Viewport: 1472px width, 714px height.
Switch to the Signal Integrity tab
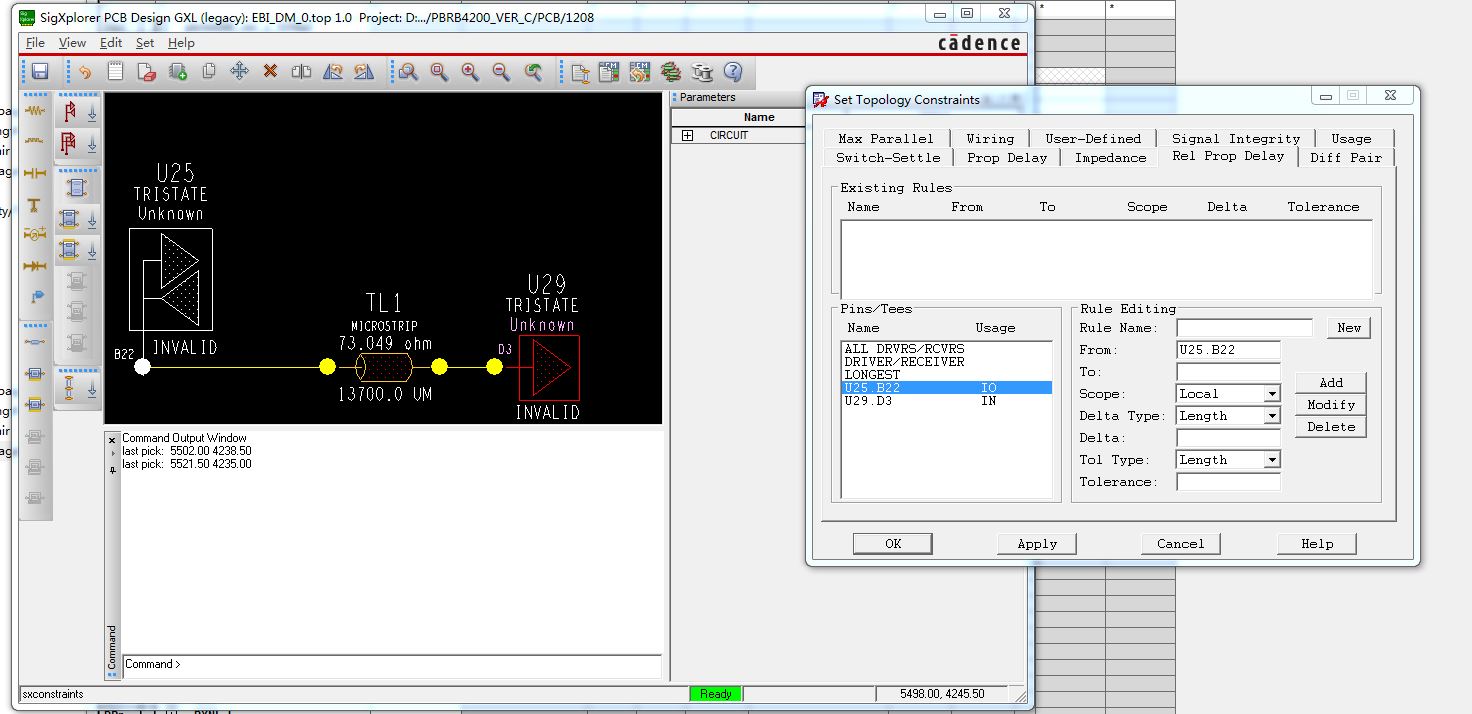click(1236, 139)
